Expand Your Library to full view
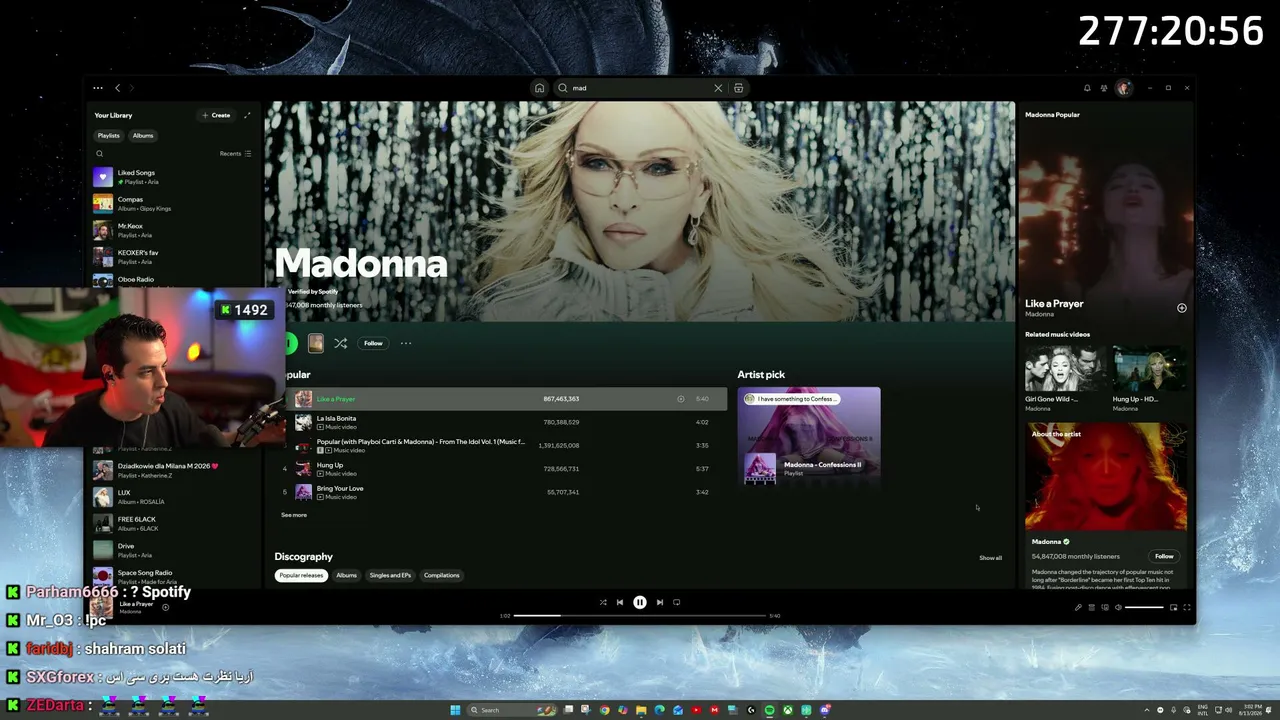Image resolution: width=1280 pixels, height=720 pixels. pos(247,115)
